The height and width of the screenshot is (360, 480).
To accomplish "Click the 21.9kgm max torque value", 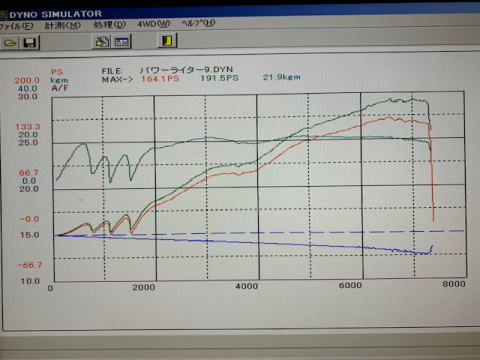I will click(x=281, y=77).
